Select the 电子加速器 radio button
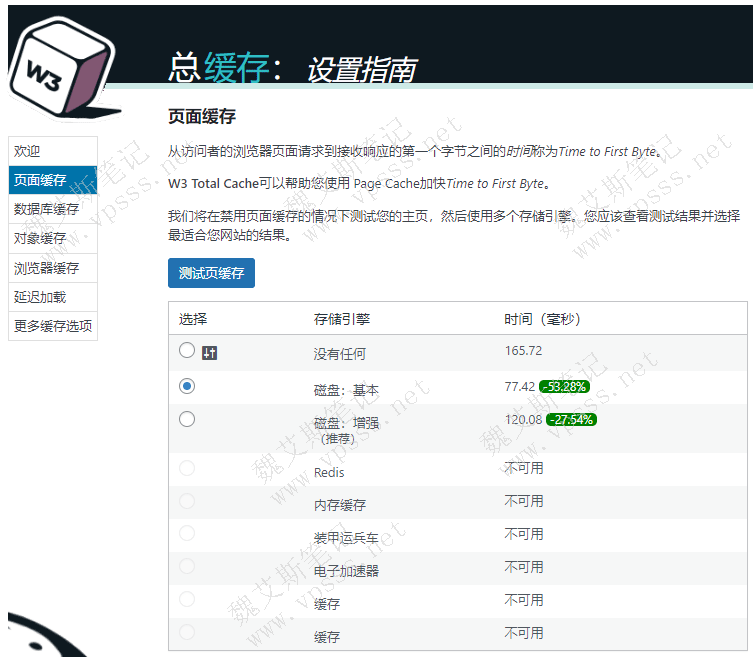The width and height of the screenshot is (753, 657). 187,567
